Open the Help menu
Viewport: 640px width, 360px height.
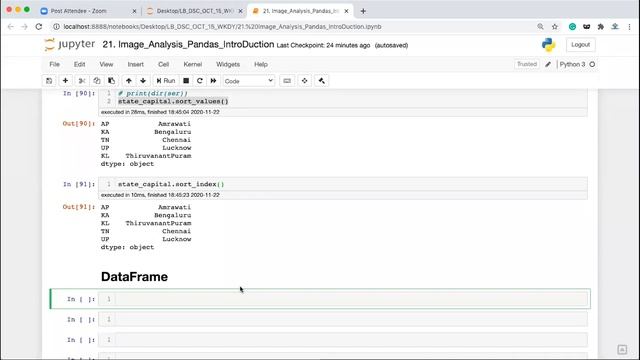coord(261,64)
